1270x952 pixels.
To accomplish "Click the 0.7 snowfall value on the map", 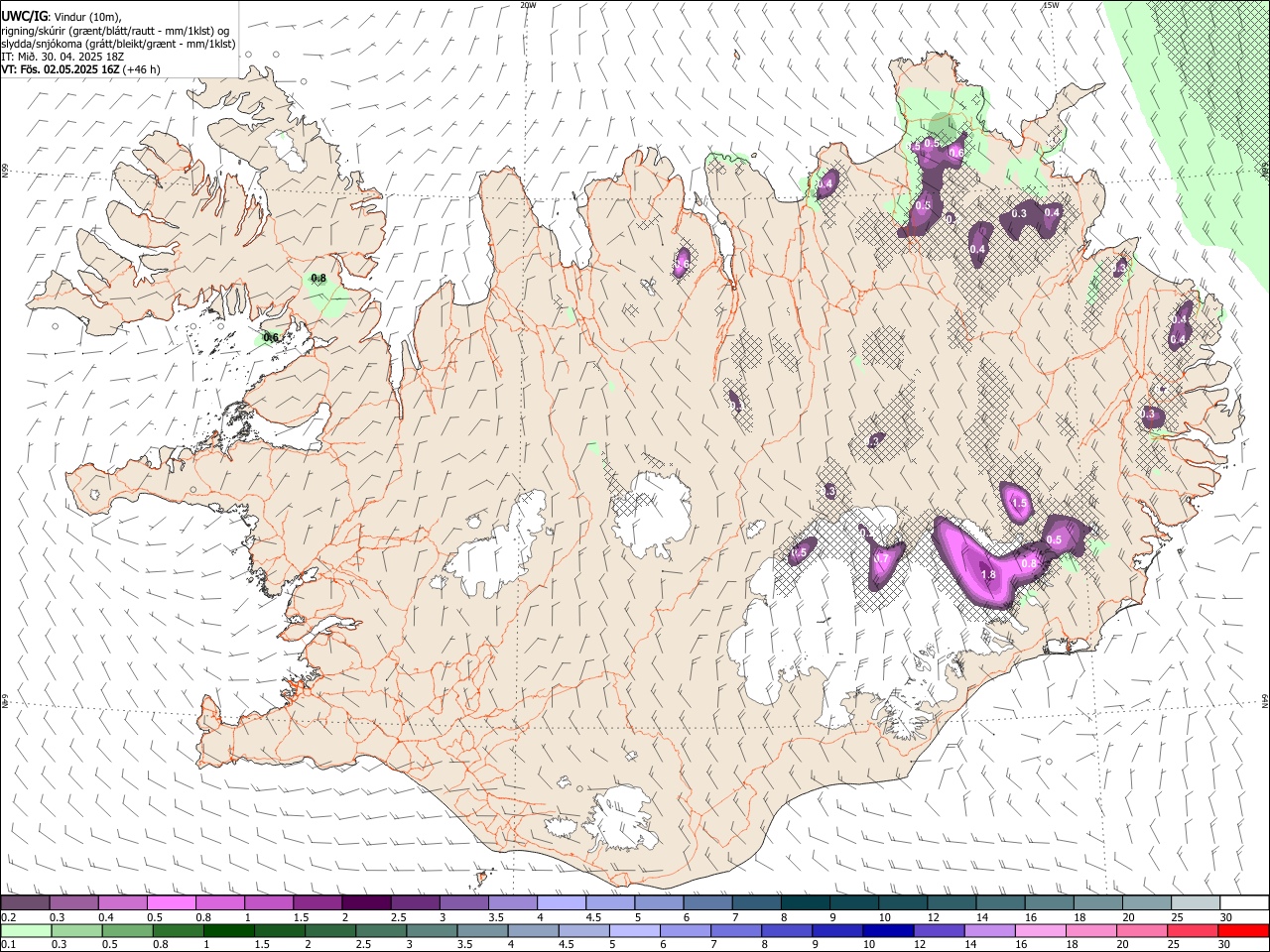I will [x=880, y=559].
